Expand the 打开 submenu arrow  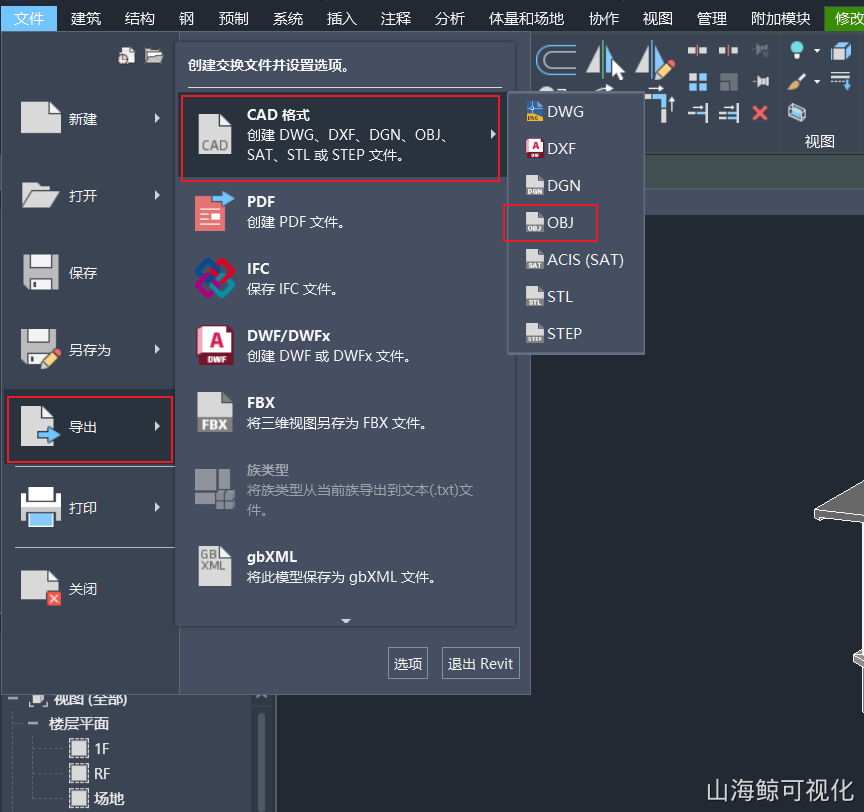[158, 195]
